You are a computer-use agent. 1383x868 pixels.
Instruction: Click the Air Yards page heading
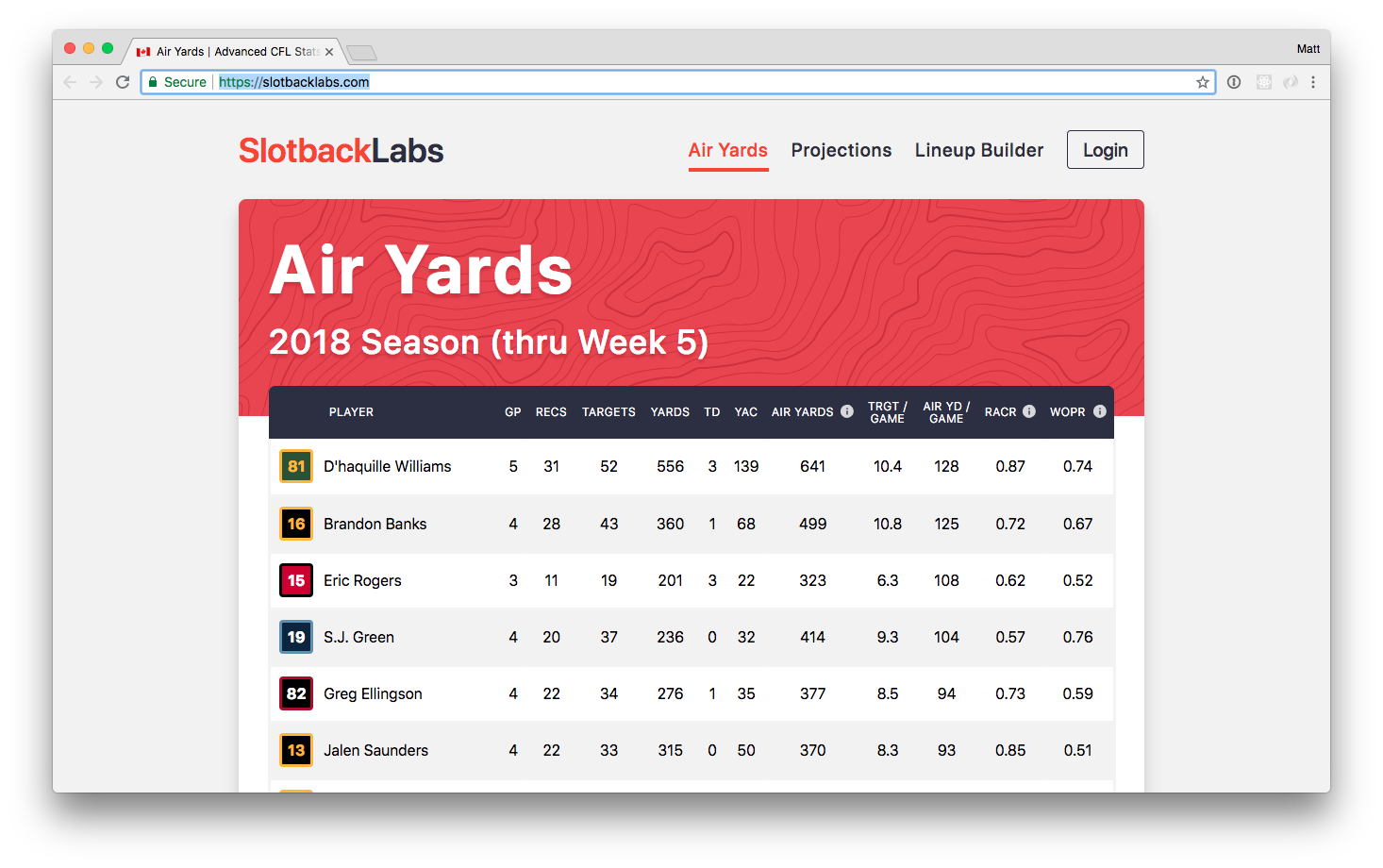pyautogui.click(x=421, y=270)
